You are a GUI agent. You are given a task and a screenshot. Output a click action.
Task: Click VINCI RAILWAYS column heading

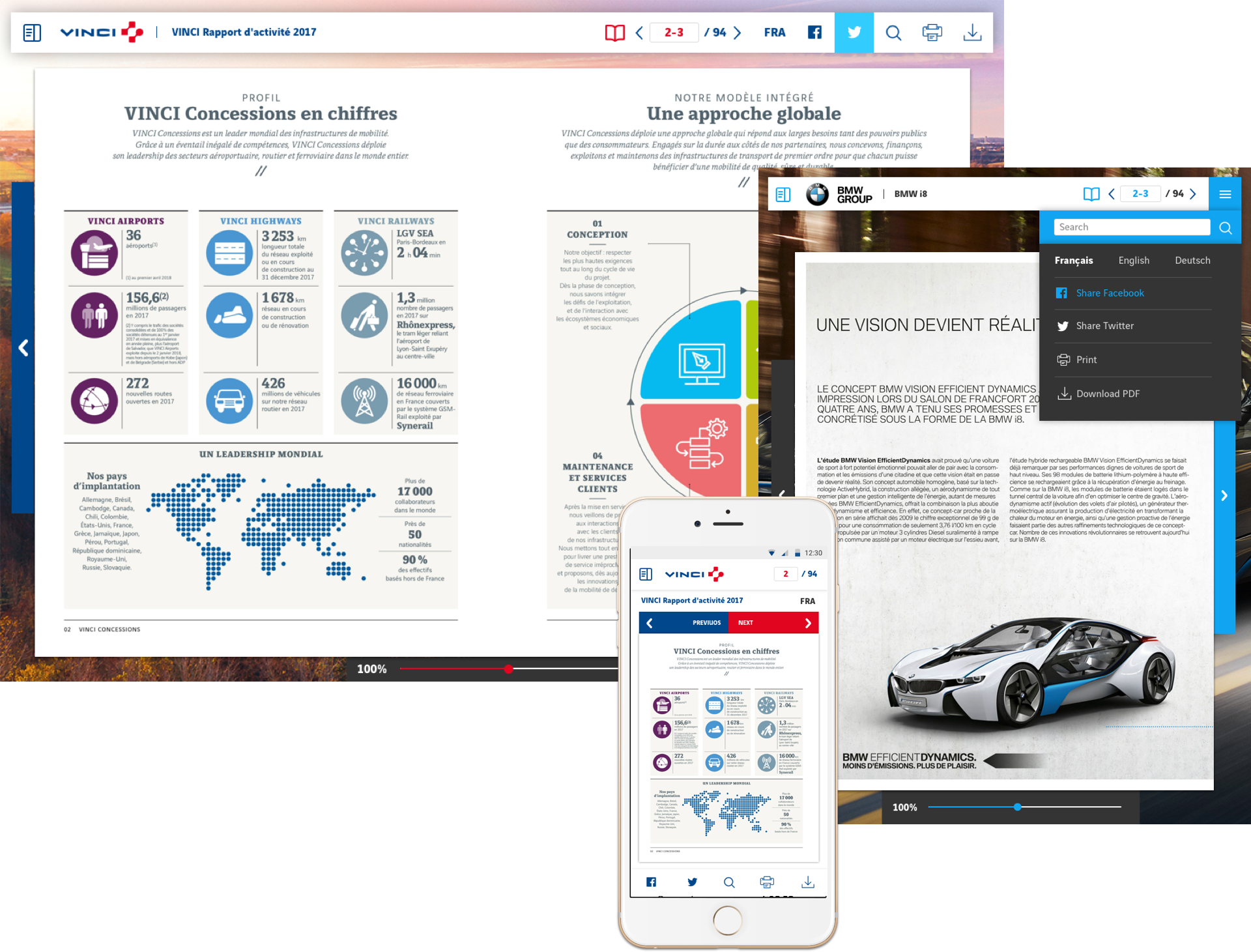tap(395, 222)
